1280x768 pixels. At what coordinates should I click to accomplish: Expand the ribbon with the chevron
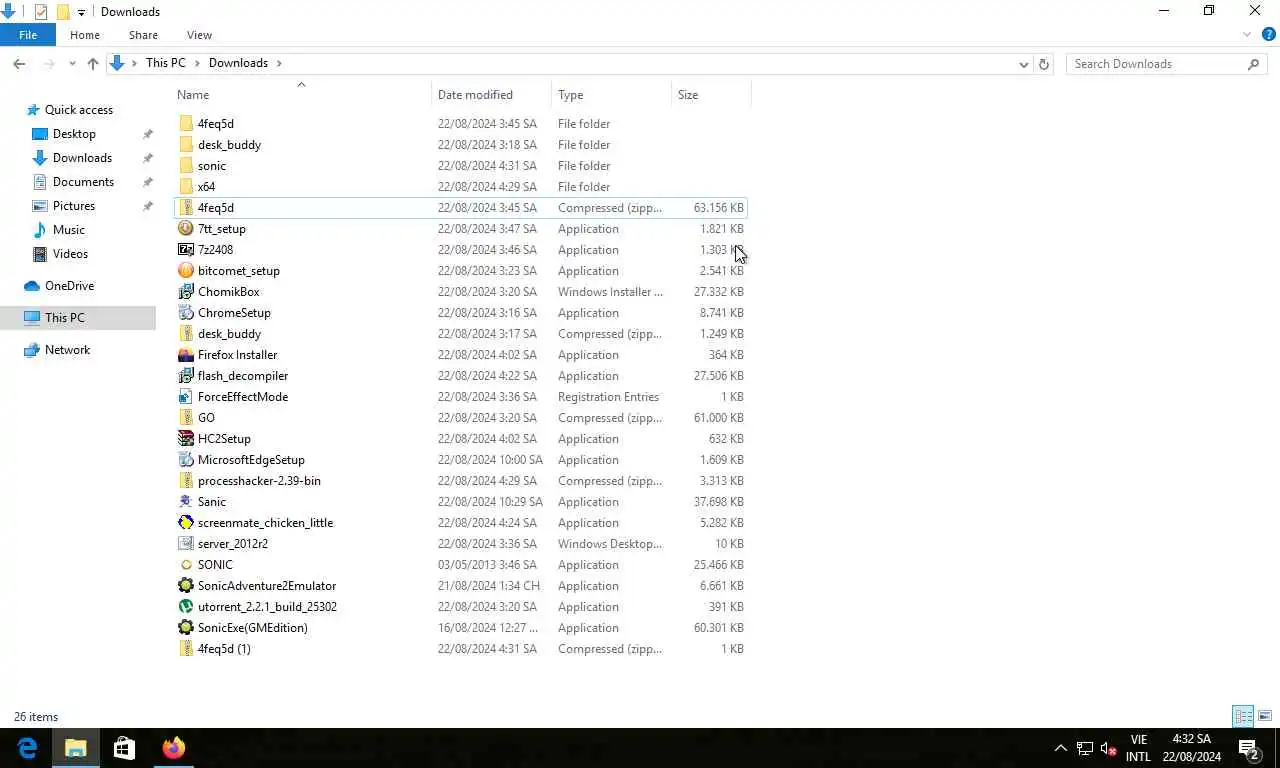[1247, 35]
